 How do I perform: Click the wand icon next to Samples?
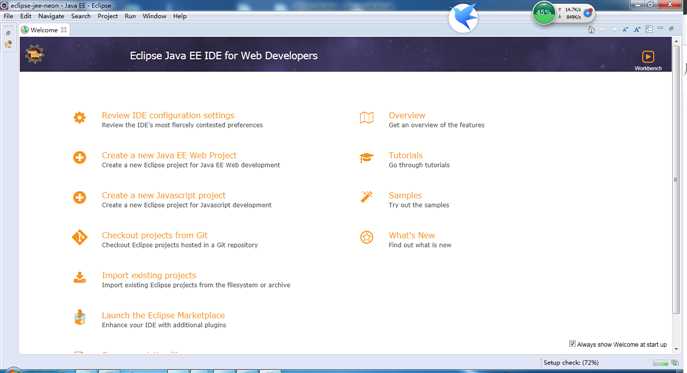[x=367, y=197]
